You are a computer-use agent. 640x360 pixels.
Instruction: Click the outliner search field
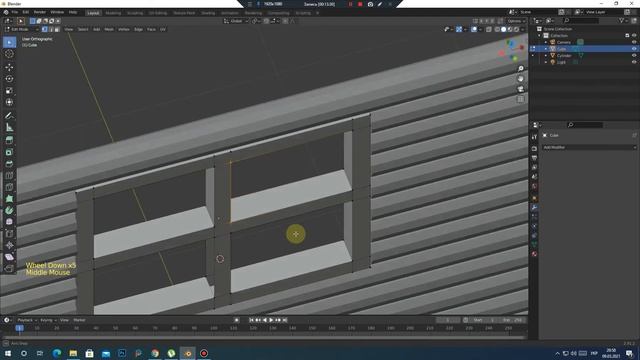pyautogui.click(x=581, y=20)
